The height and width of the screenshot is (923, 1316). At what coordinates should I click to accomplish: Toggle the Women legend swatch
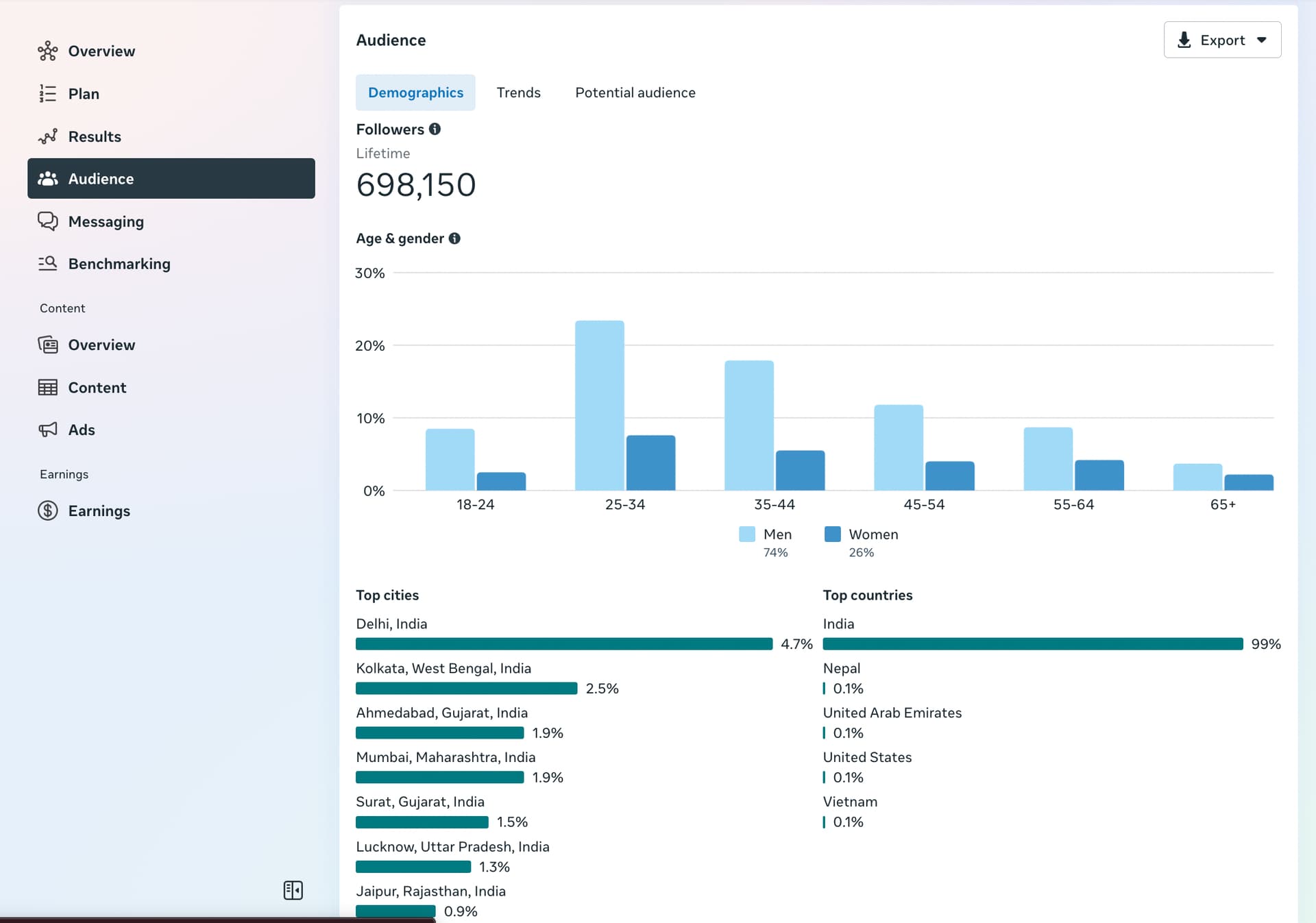point(832,534)
